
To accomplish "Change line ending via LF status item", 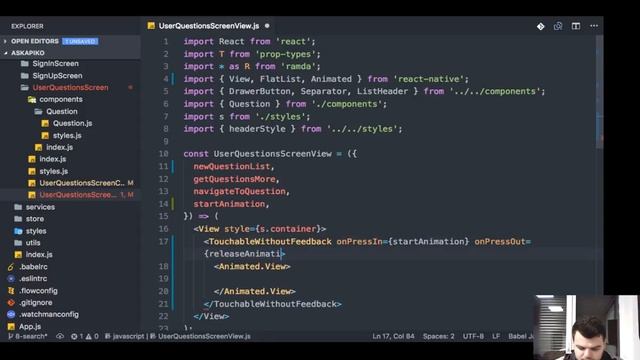I will pyautogui.click(x=496, y=336).
